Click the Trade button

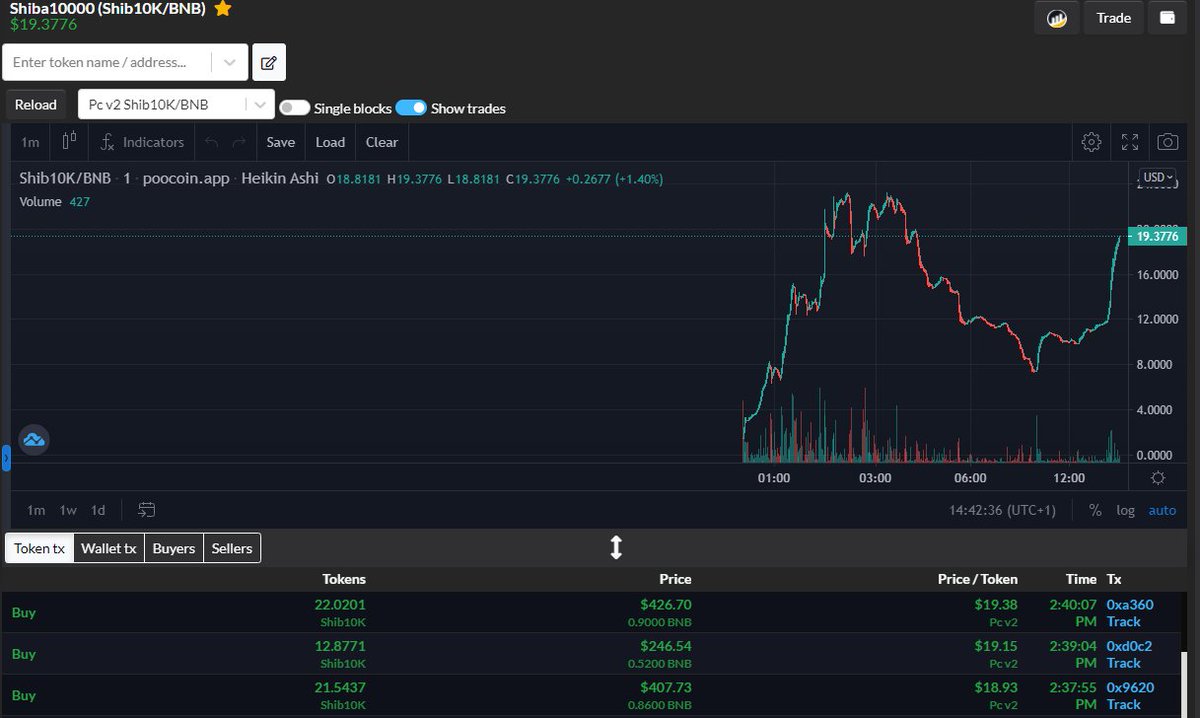click(1113, 17)
